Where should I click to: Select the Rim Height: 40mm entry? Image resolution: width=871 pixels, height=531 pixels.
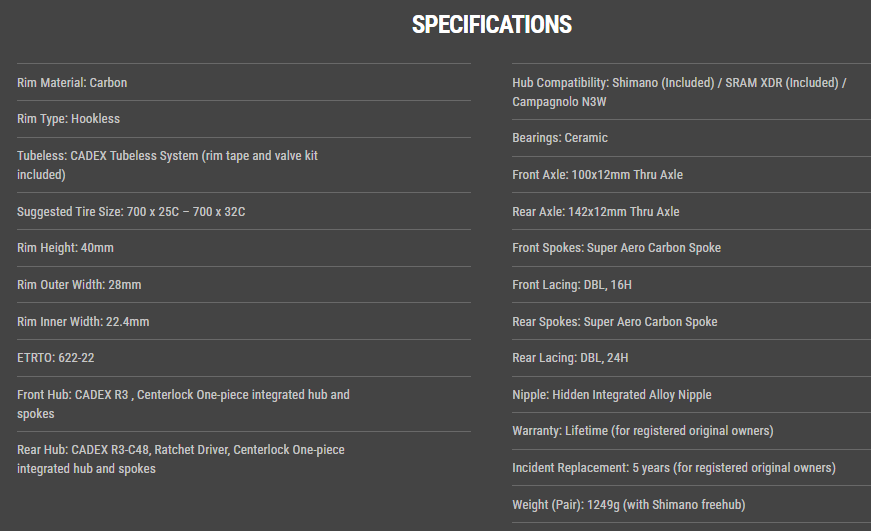65,248
